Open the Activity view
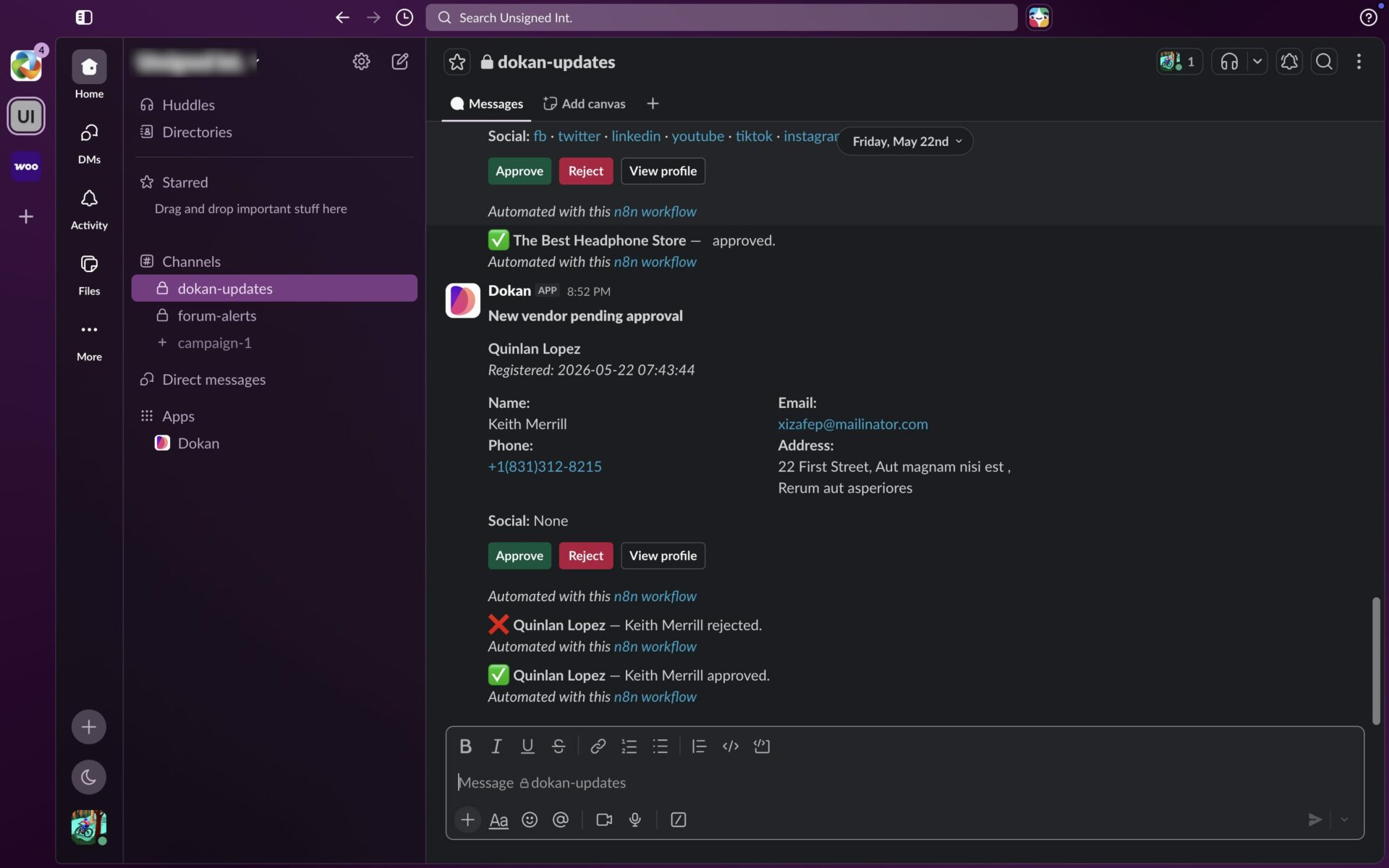 click(x=89, y=209)
